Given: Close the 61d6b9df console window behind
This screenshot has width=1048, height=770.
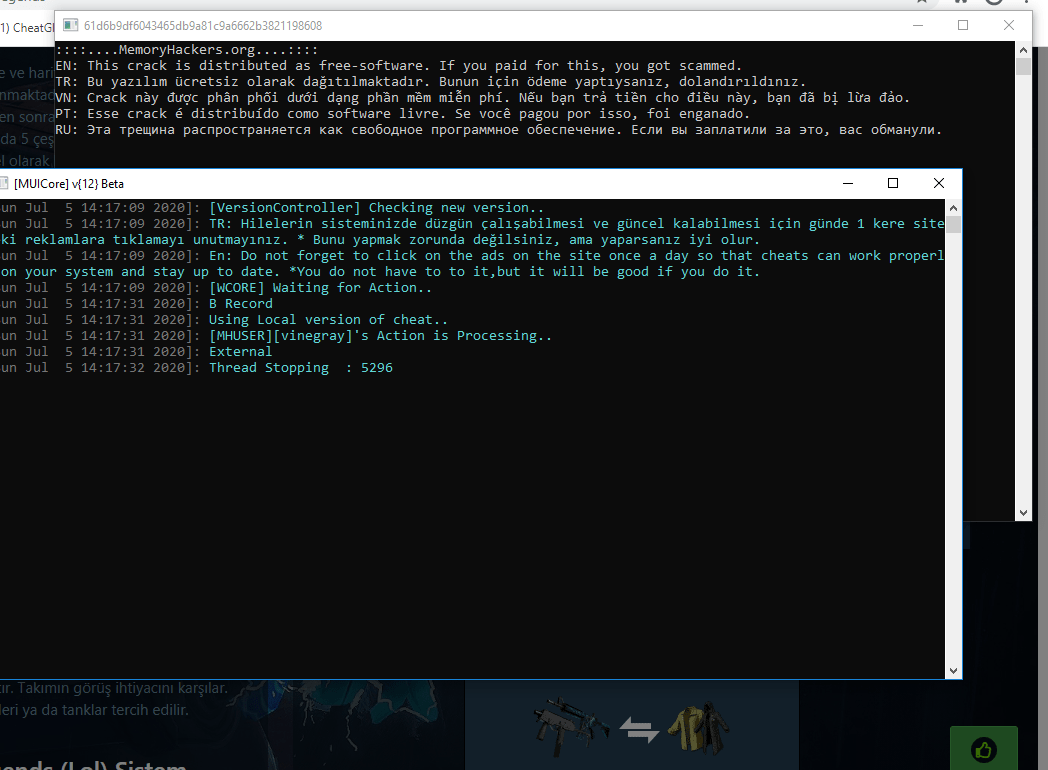Looking at the screenshot, I should (1009, 25).
